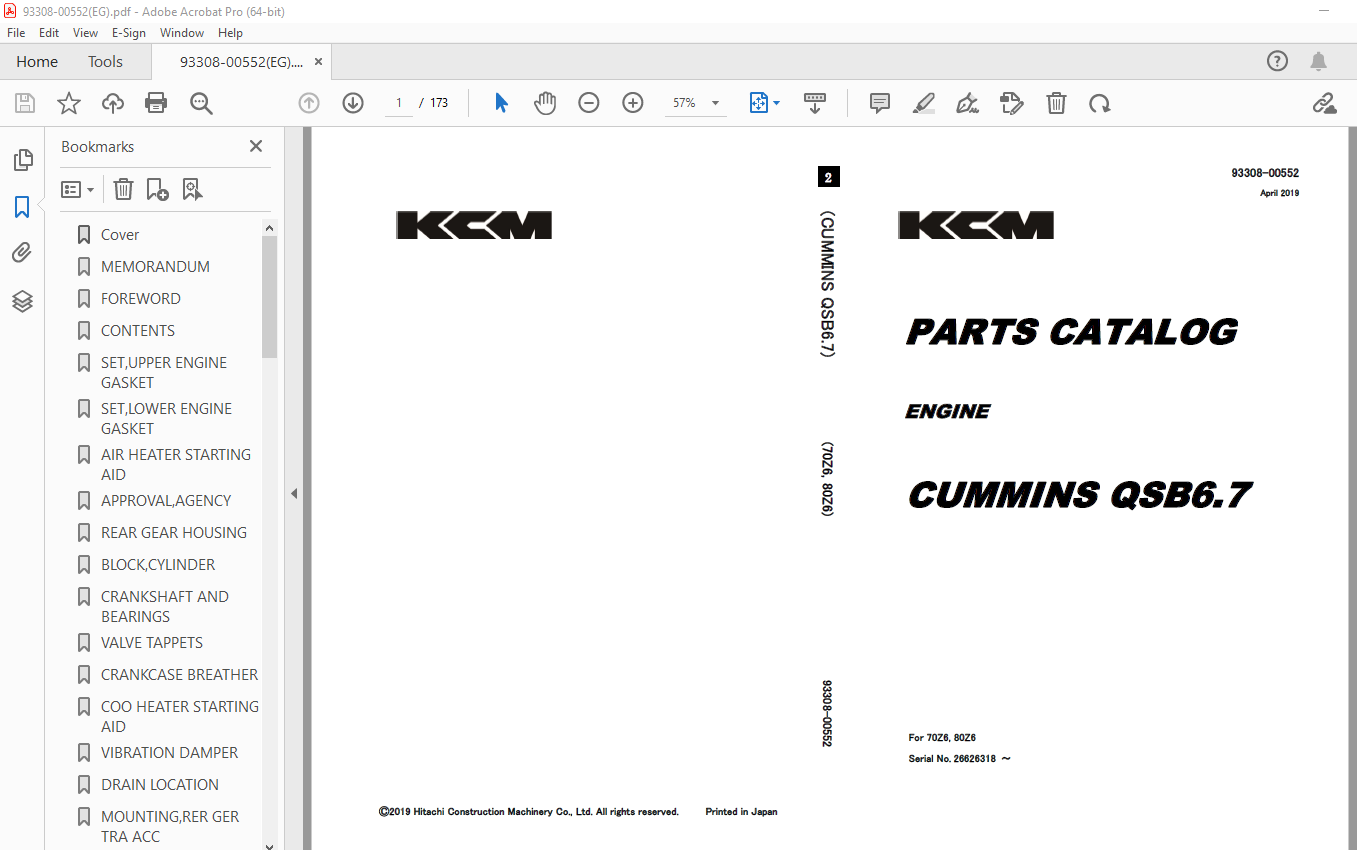Jump to the FOREWORD bookmark
The height and width of the screenshot is (850, 1357).
coord(141,298)
